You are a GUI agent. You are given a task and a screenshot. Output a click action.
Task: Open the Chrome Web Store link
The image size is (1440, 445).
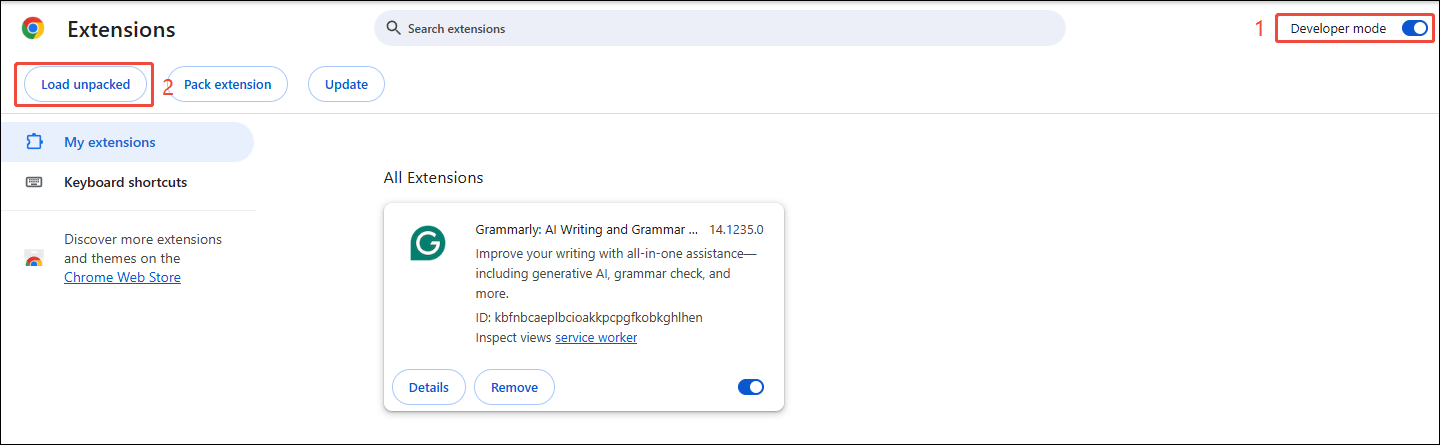coord(122,277)
